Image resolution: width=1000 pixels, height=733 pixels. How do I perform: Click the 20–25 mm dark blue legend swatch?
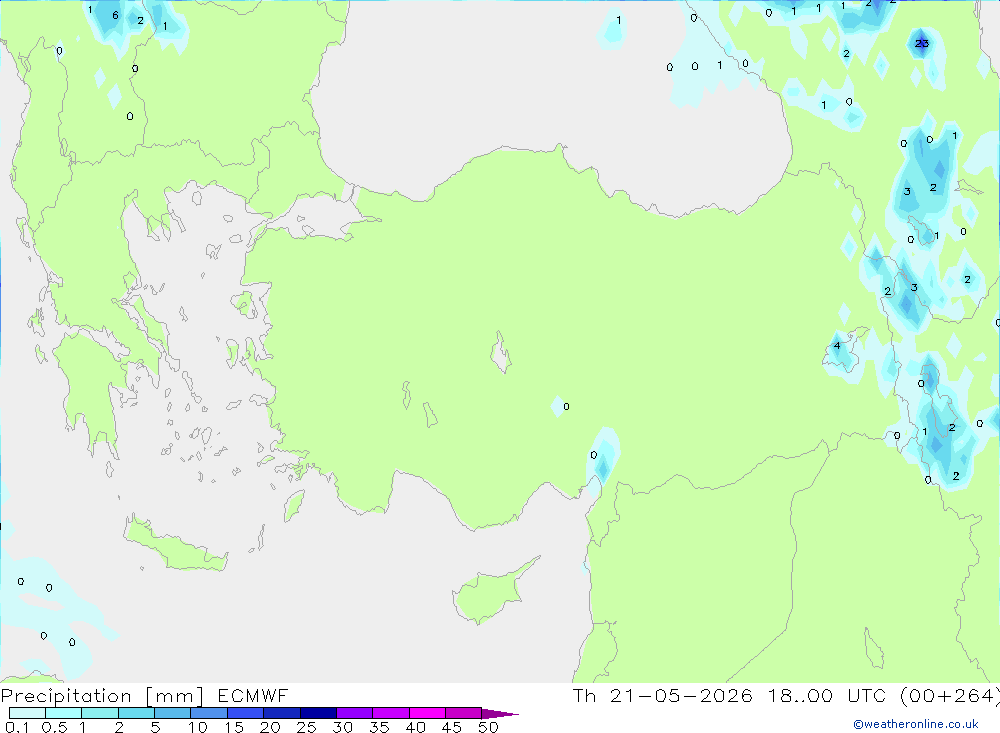281,713
